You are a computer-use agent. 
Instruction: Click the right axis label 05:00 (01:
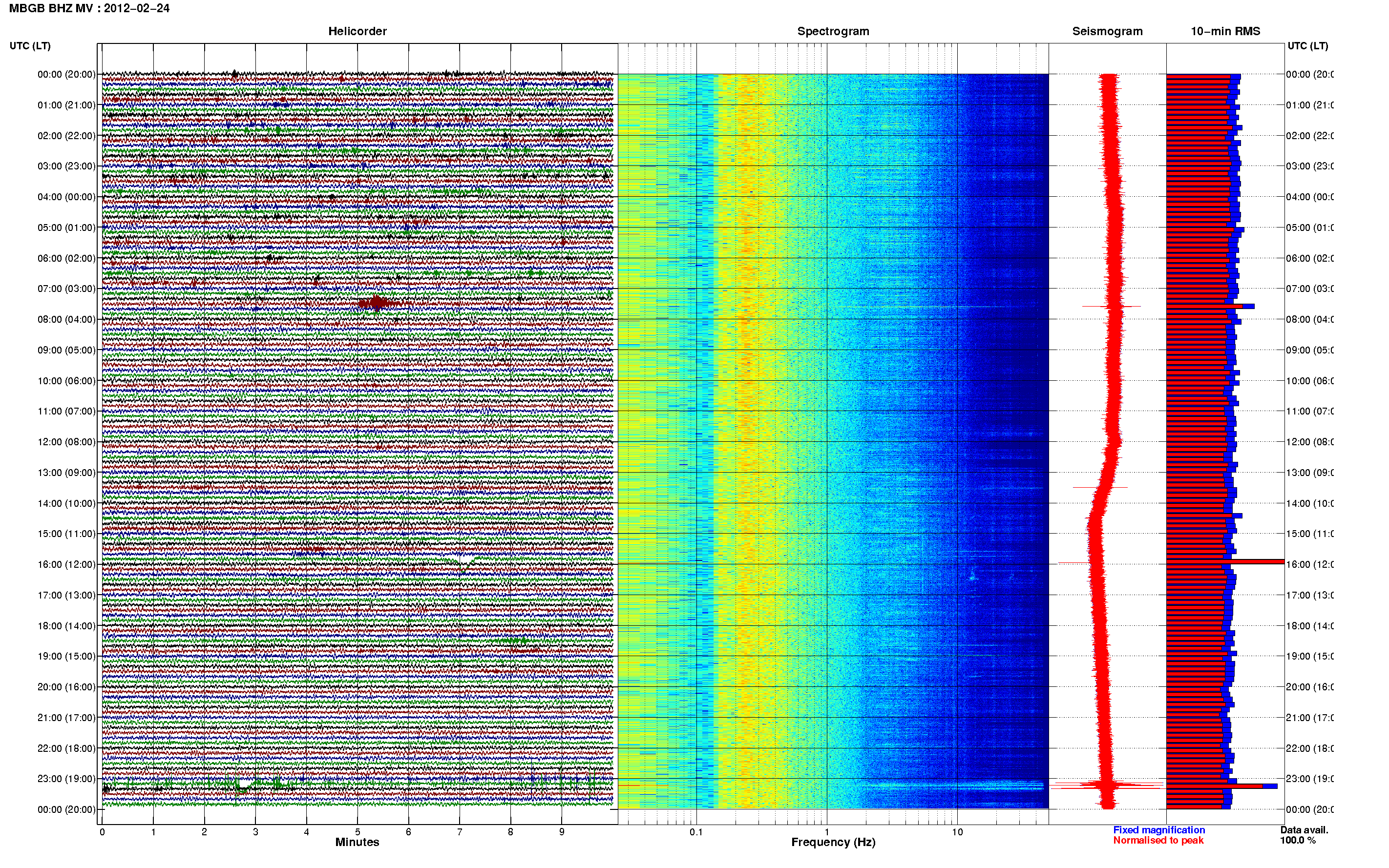point(1309,227)
